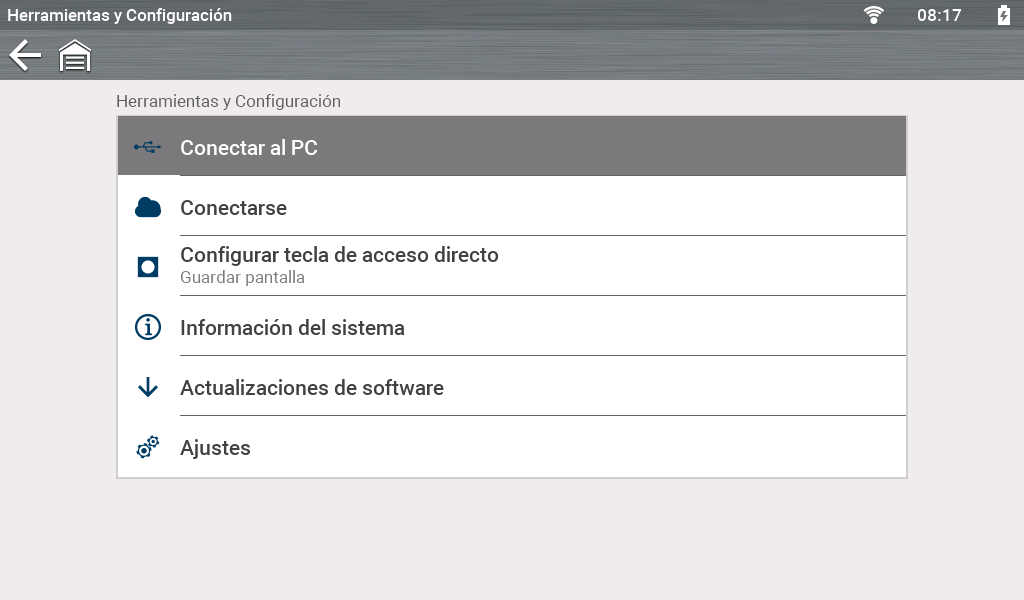Go back using the left arrow
Image resolution: width=1024 pixels, height=600 pixels.
(25, 55)
